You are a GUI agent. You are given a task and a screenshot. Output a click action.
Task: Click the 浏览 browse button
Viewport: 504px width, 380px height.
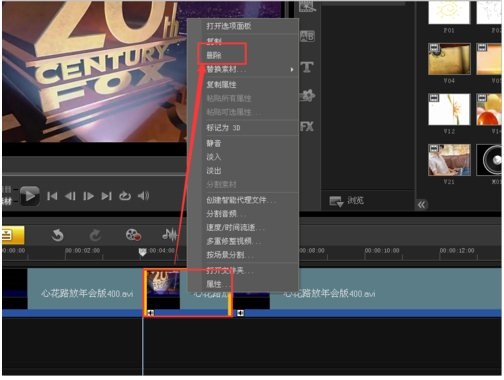click(x=347, y=201)
